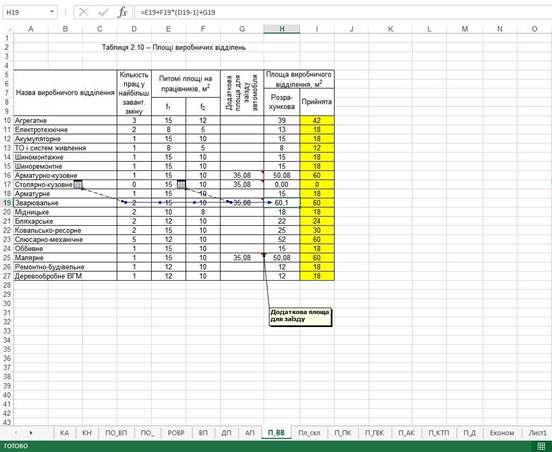Select row 19 header
Screen dimensions: 552x452
[x=7, y=203]
